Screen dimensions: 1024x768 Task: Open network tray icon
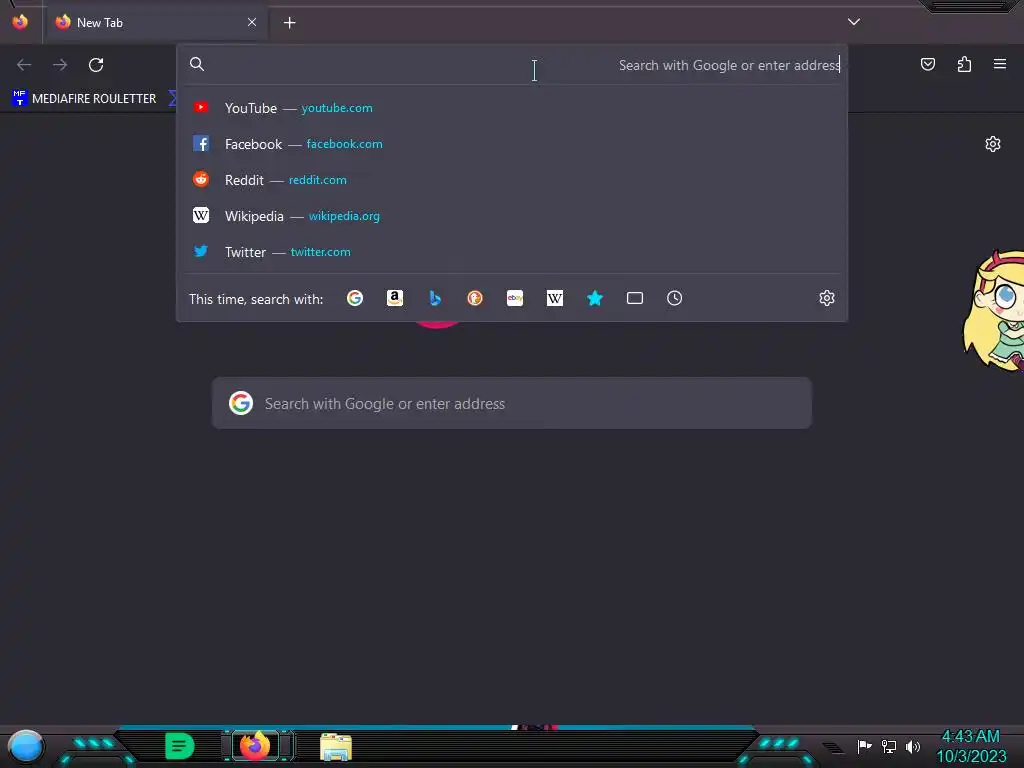(x=889, y=746)
